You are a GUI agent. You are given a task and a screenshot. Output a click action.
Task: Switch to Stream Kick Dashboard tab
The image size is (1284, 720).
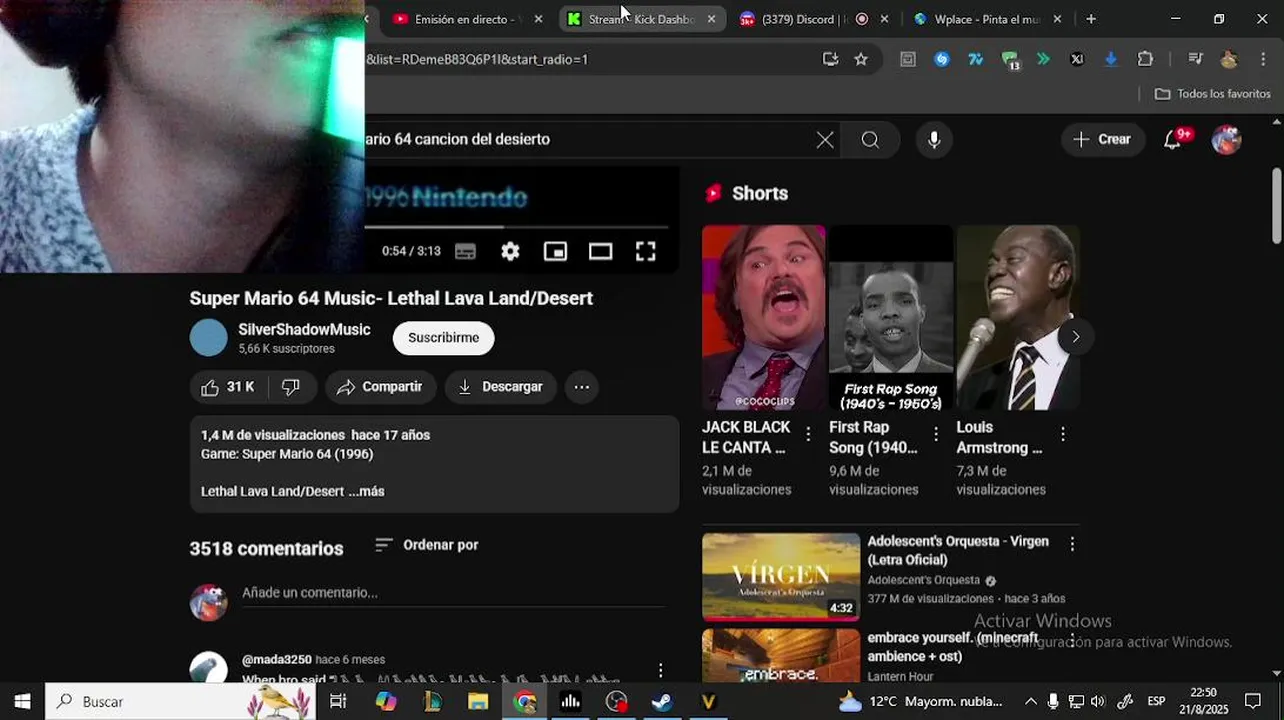tap(642, 19)
